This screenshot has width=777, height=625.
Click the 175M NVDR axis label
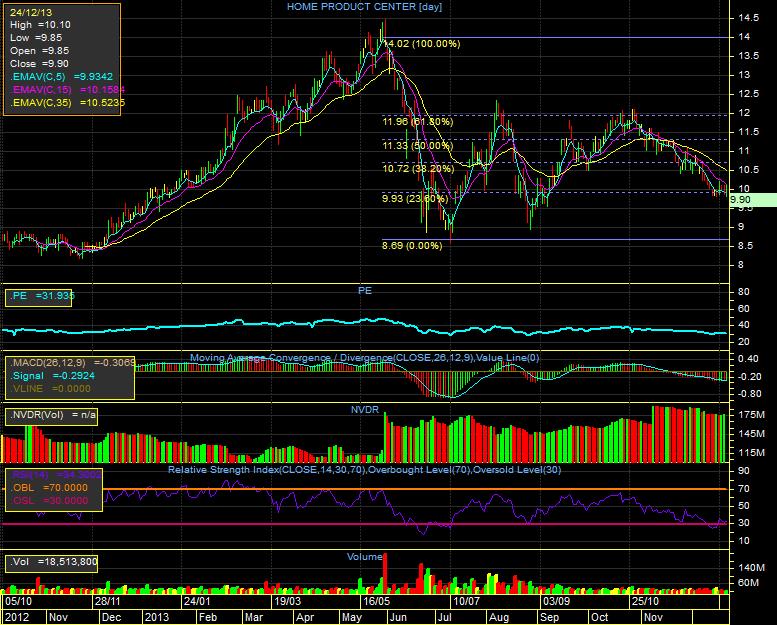751,414
